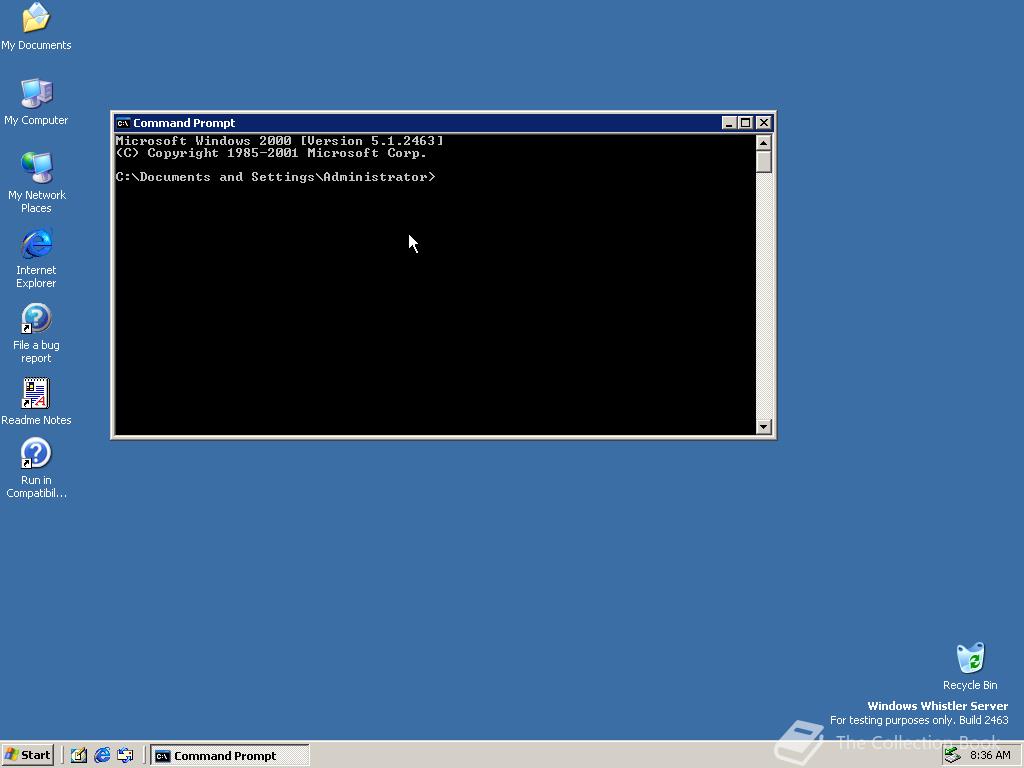The width and height of the screenshot is (1024, 768).
Task: Select the Run in Compatibility shortcut
Action: click(36, 468)
